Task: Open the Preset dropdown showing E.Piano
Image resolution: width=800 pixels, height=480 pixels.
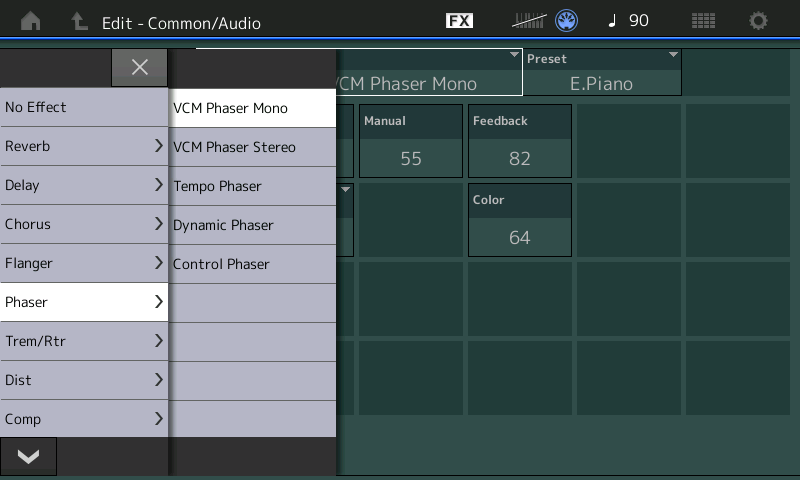Action: [601, 73]
